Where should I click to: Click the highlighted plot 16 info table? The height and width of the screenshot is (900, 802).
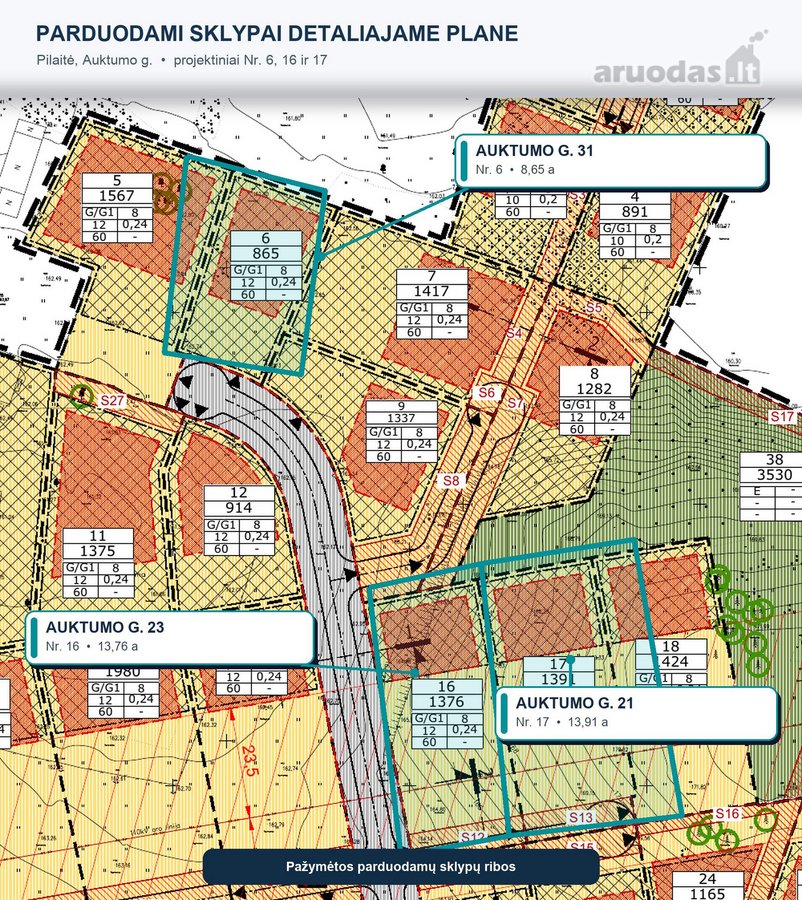[x=447, y=713]
